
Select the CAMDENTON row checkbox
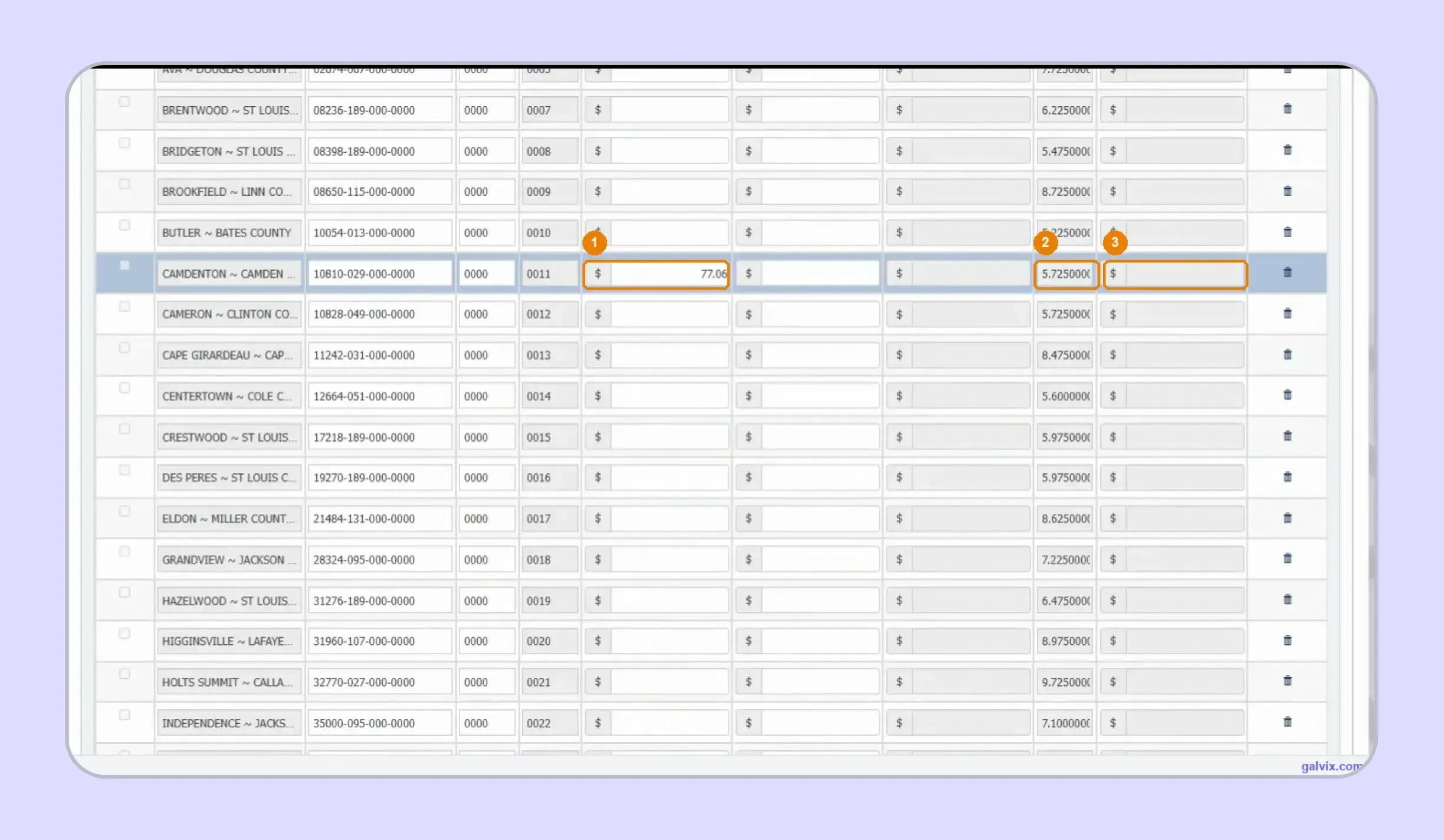point(124,265)
